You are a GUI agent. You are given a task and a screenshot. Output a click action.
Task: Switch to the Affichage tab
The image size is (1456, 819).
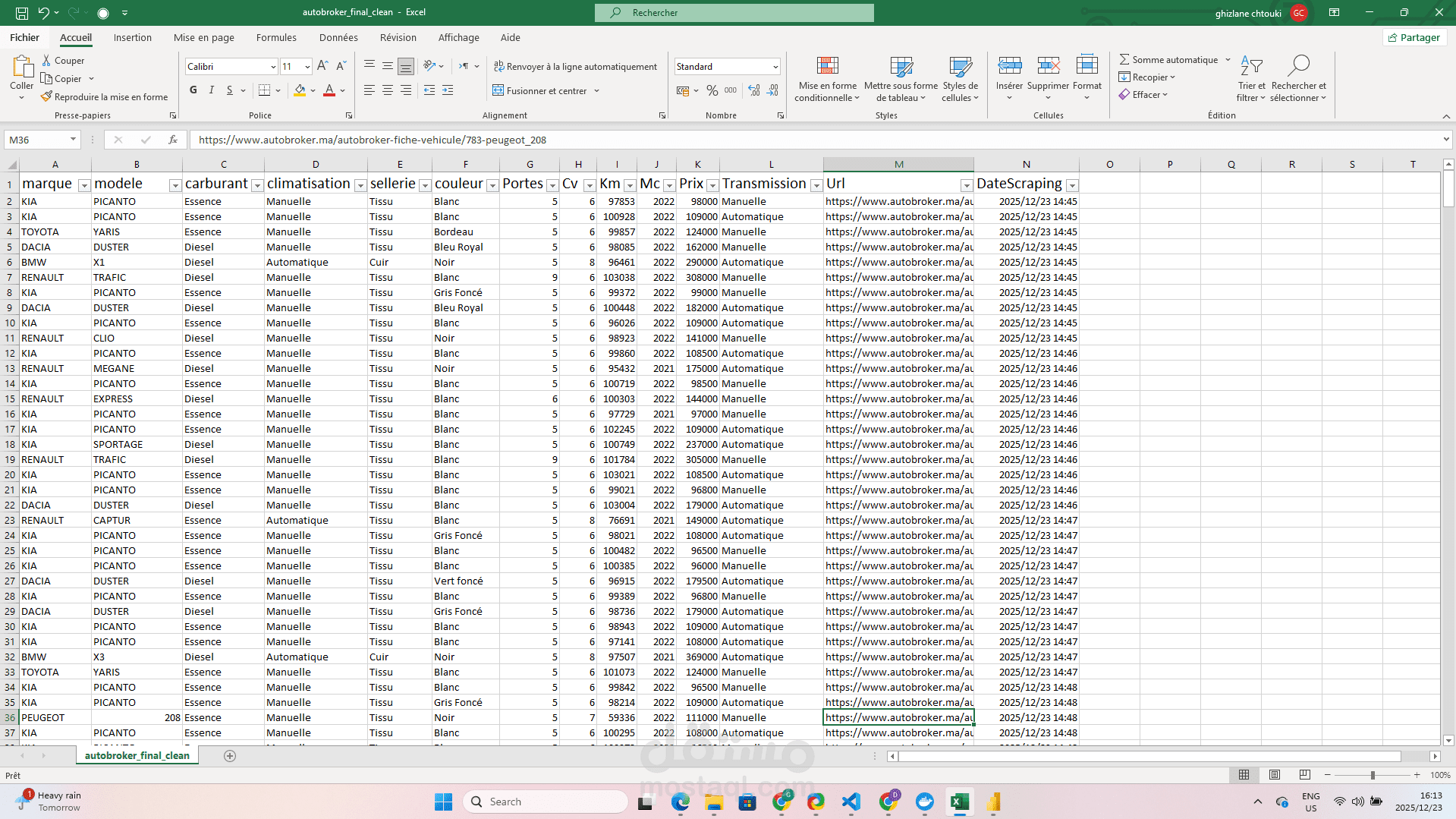click(x=459, y=37)
